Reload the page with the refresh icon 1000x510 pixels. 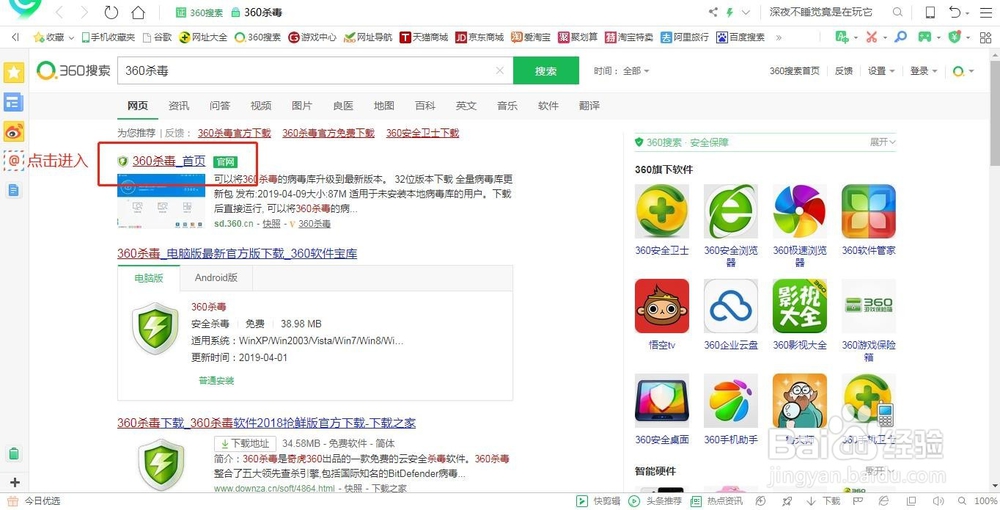tap(111, 12)
